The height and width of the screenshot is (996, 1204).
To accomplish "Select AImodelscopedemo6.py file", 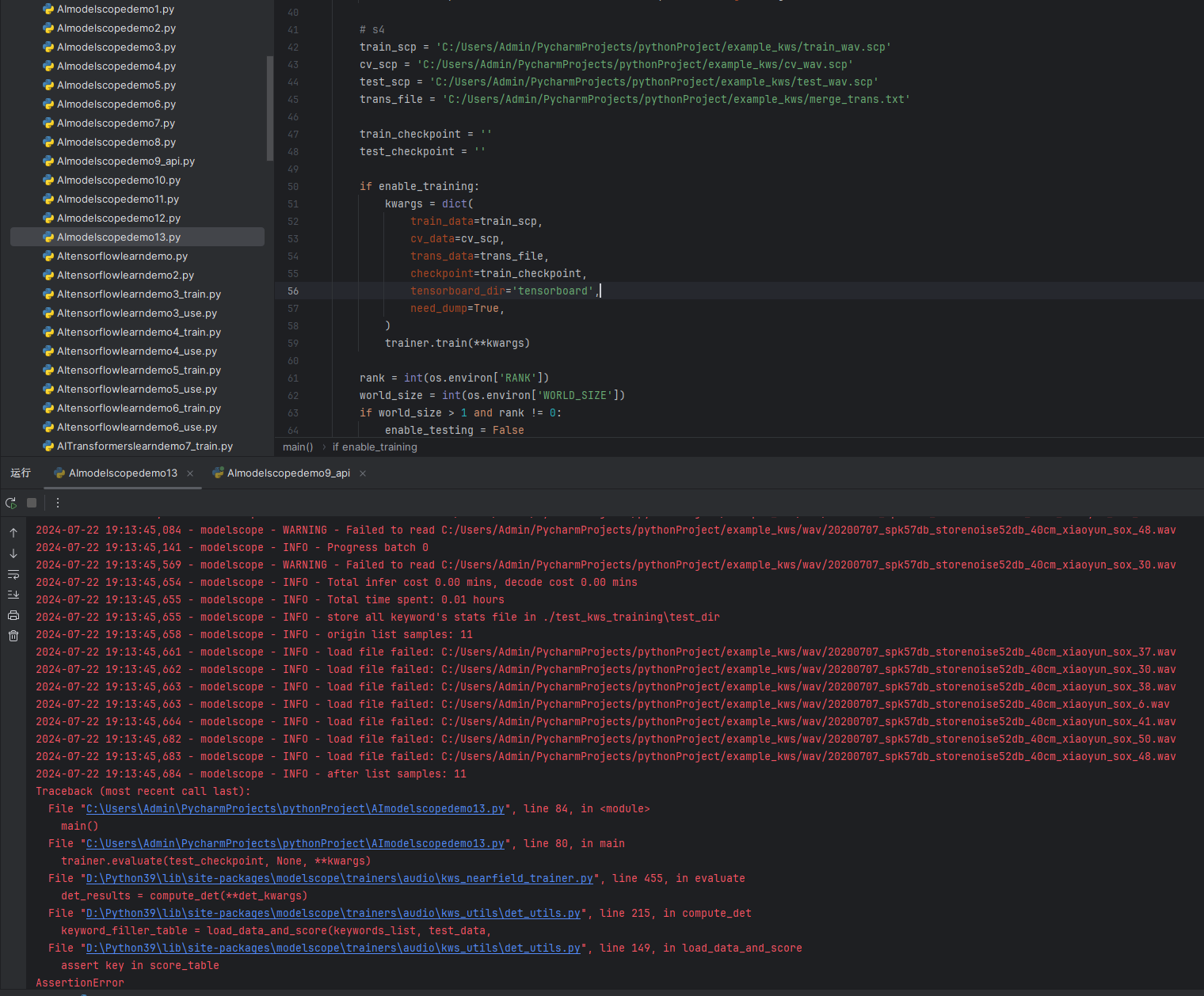I will pyautogui.click(x=116, y=105).
